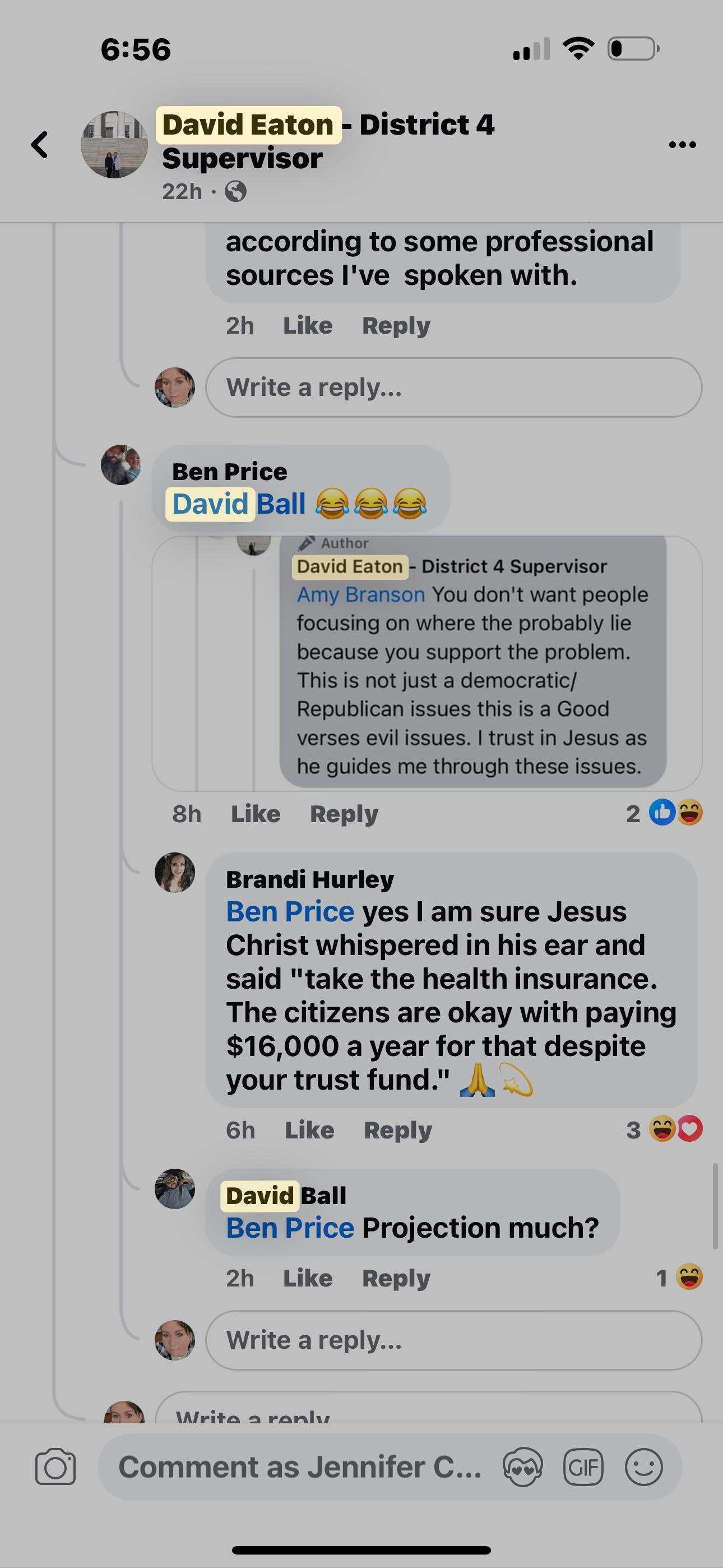723x1568 pixels.
Task: Reply to Brandi Hurley's comment
Action: pyautogui.click(x=397, y=1131)
